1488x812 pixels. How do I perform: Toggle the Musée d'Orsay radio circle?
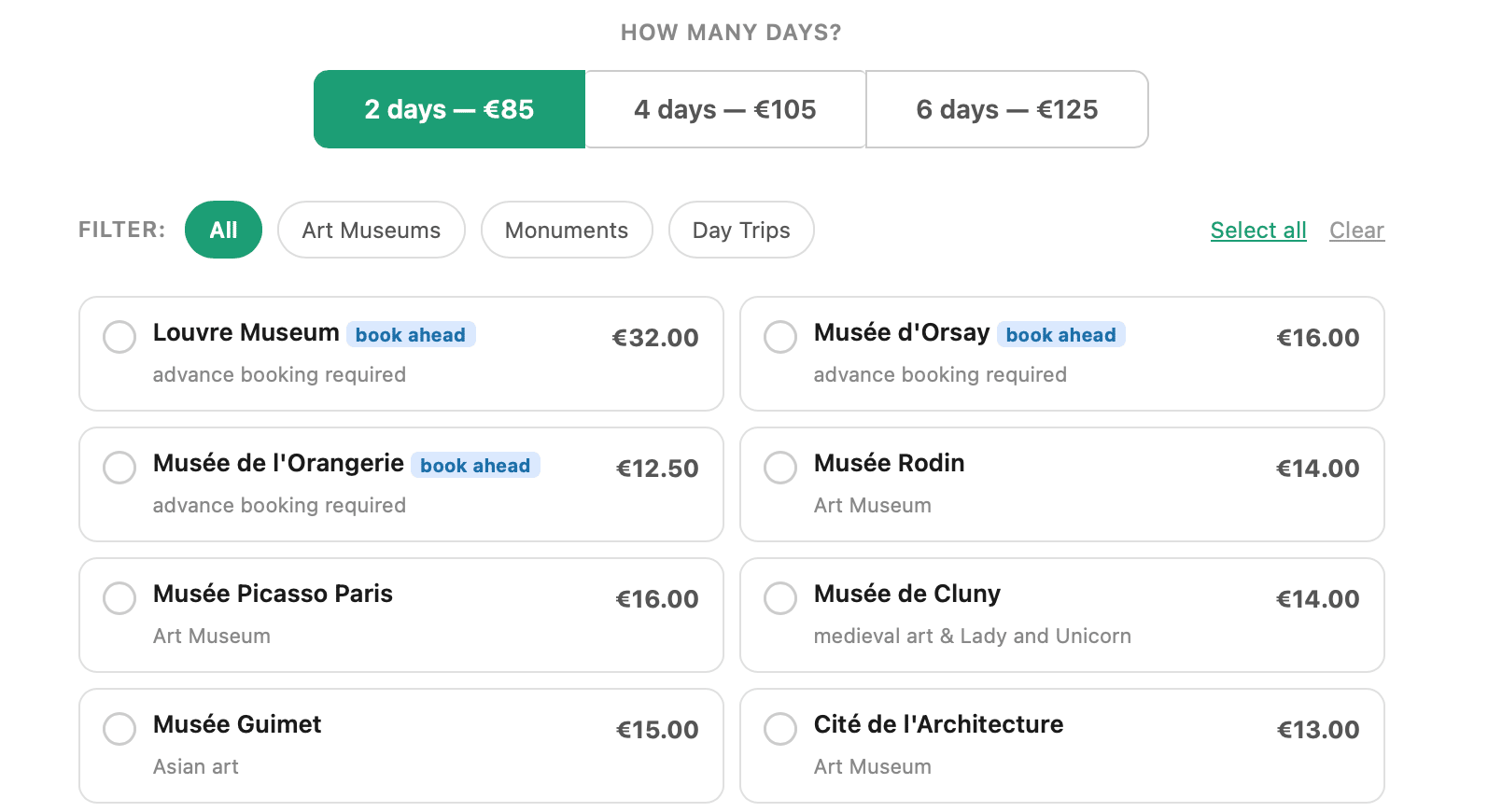[780, 337]
